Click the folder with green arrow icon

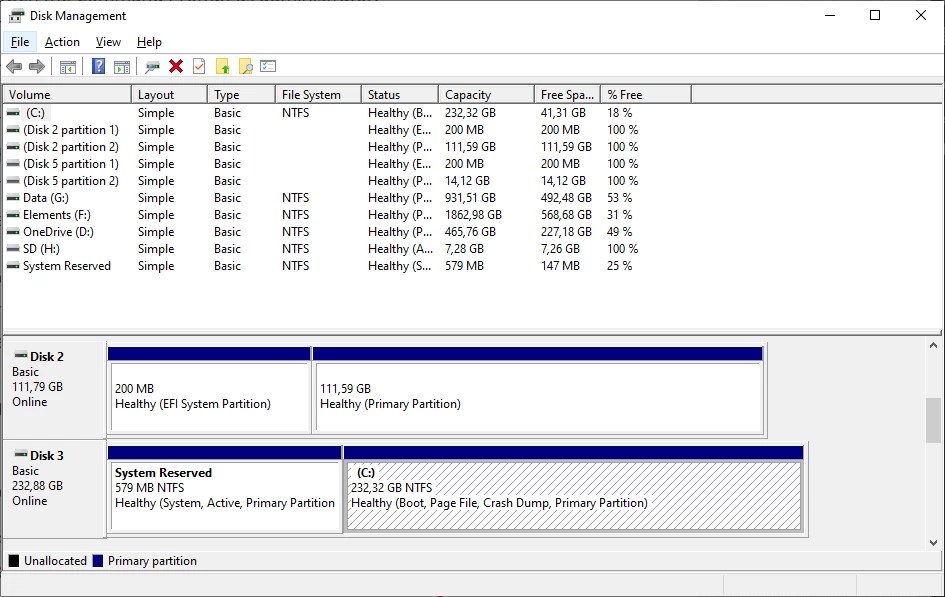click(x=222, y=66)
